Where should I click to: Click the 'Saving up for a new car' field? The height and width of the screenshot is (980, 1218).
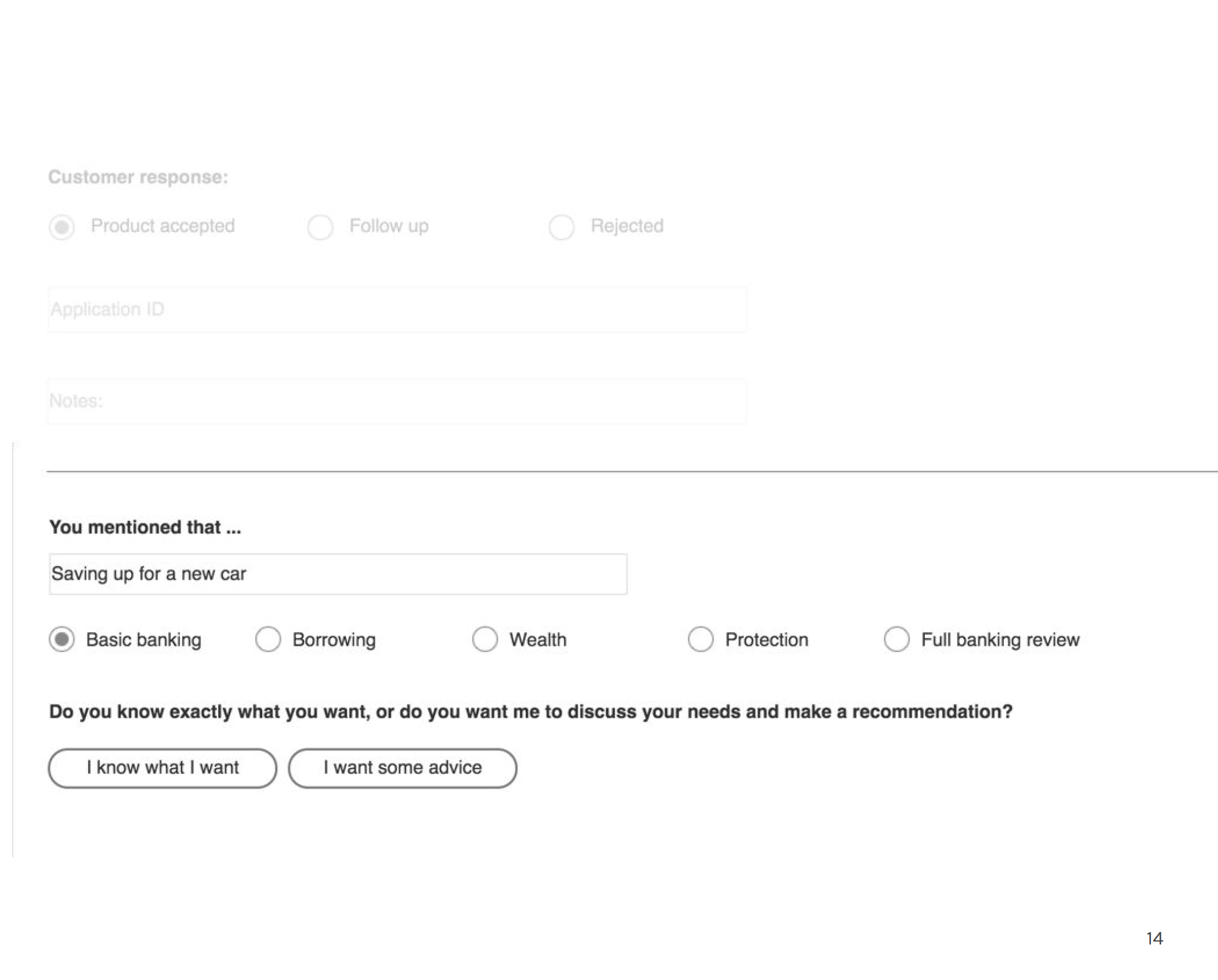point(338,574)
